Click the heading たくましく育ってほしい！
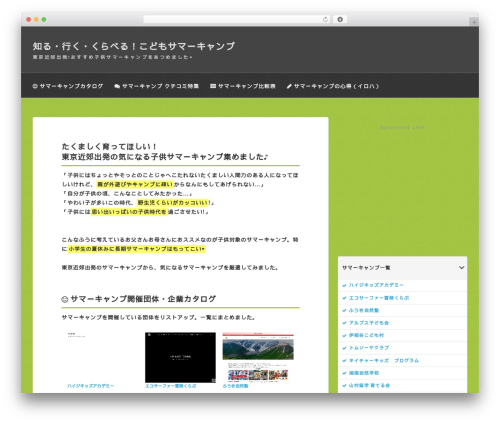Screen dimensions: 500x423 point(109,146)
